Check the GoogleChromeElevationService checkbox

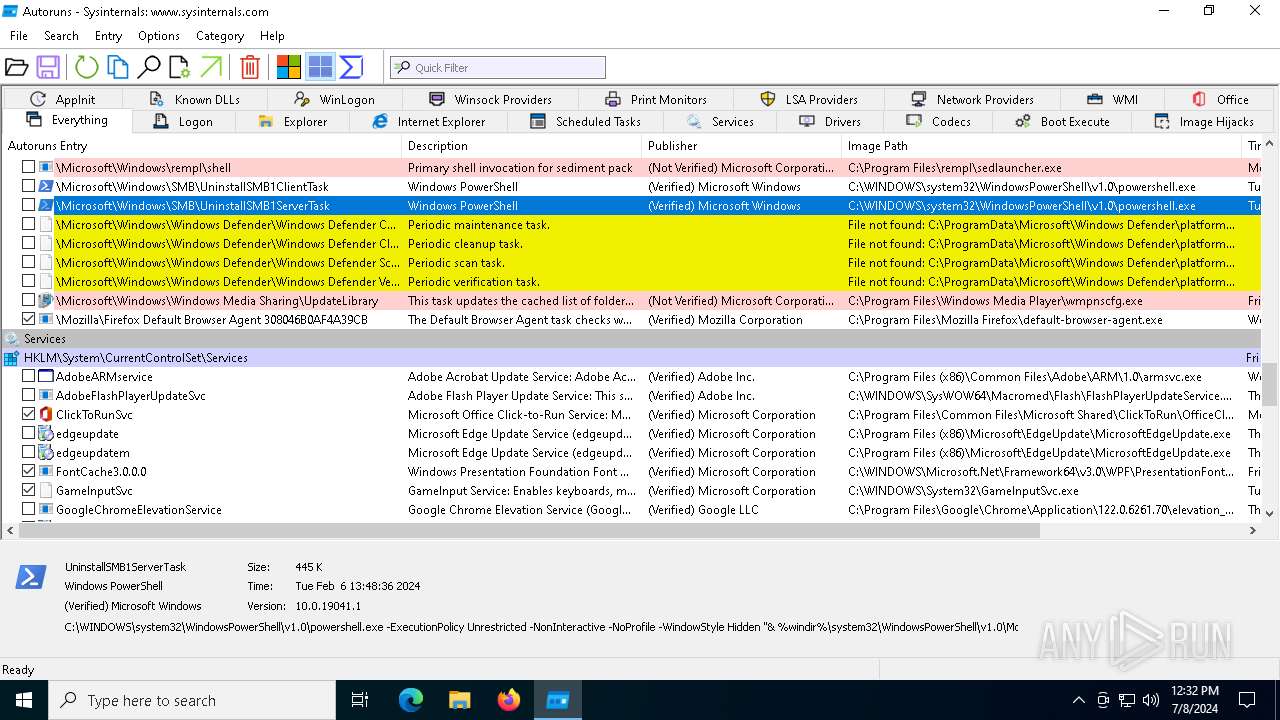click(x=28, y=510)
